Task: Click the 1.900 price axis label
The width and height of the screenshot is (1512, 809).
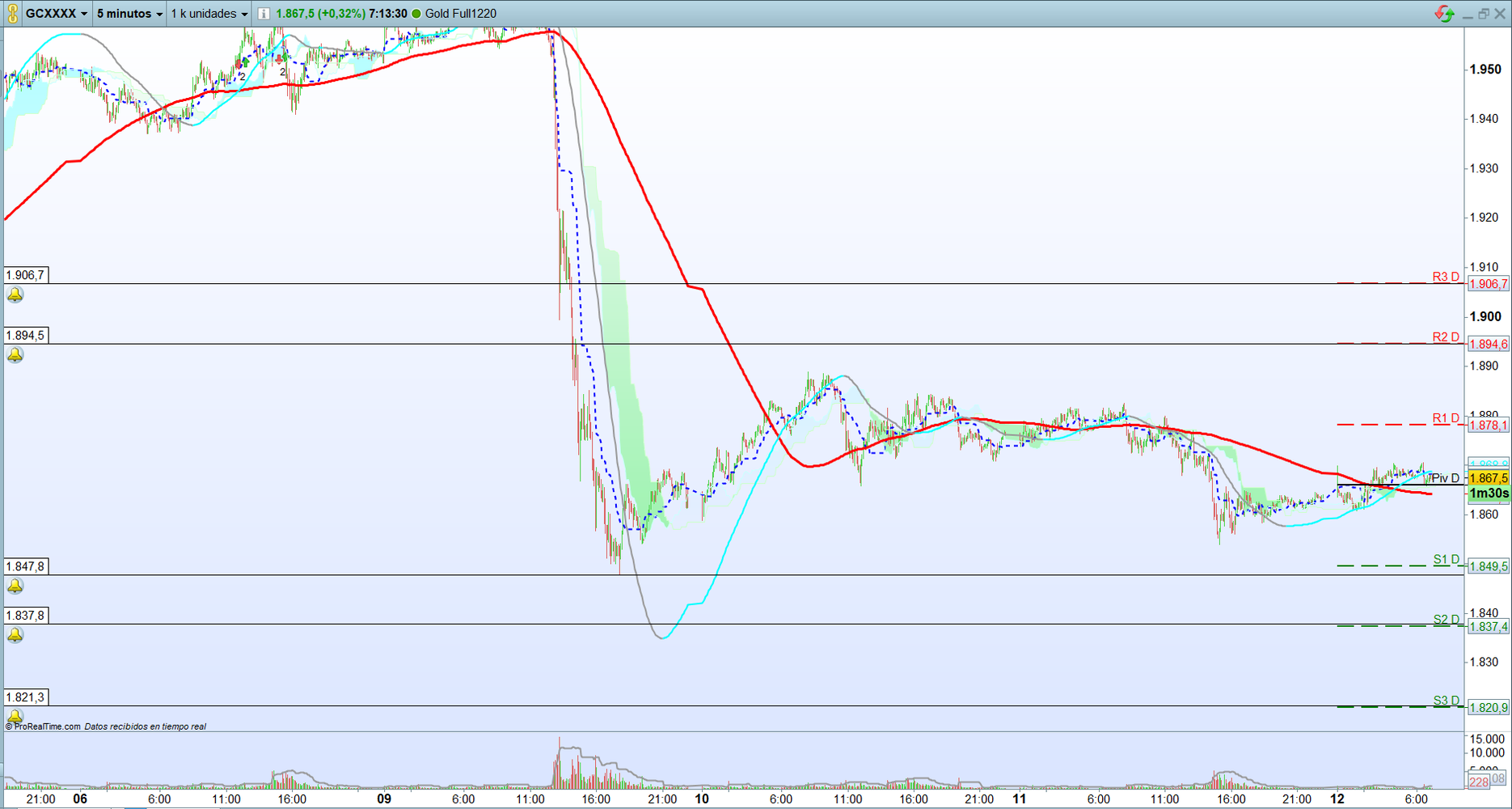Action: click(1485, 316)
